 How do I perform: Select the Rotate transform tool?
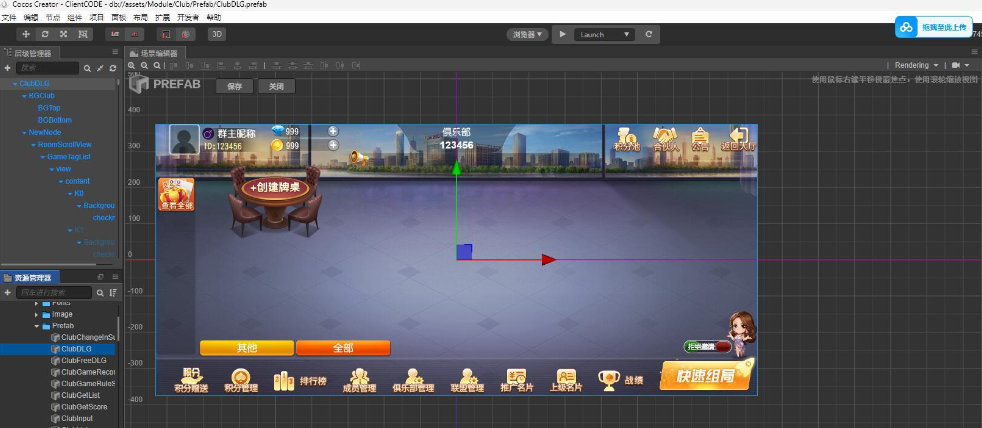click(45, 34)
